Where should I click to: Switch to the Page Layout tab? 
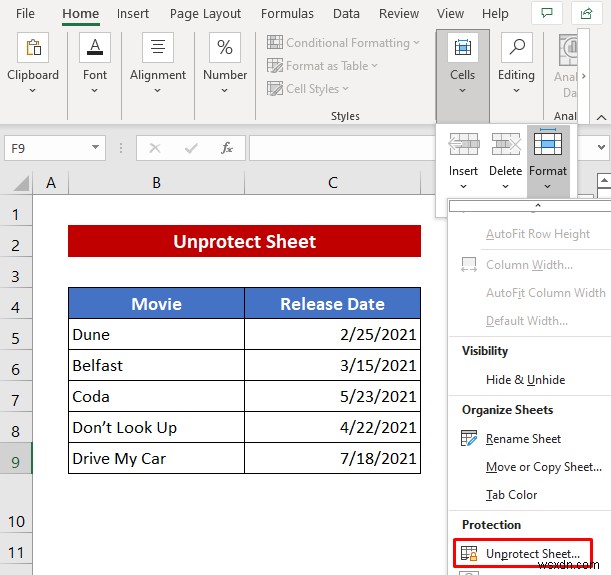click(x=205, y=14)
